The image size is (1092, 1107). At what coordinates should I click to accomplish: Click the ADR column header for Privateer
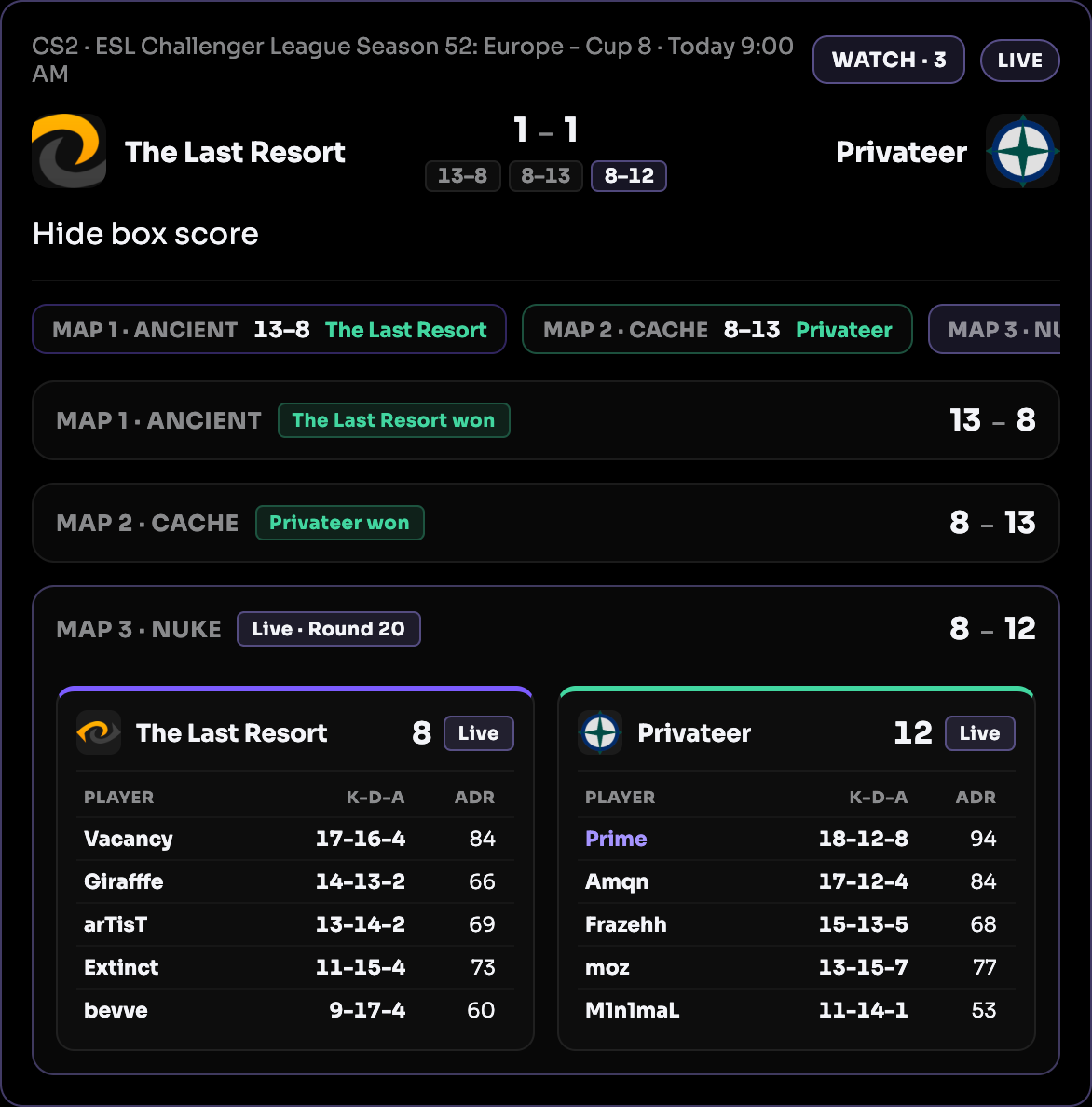click(976, 797)
